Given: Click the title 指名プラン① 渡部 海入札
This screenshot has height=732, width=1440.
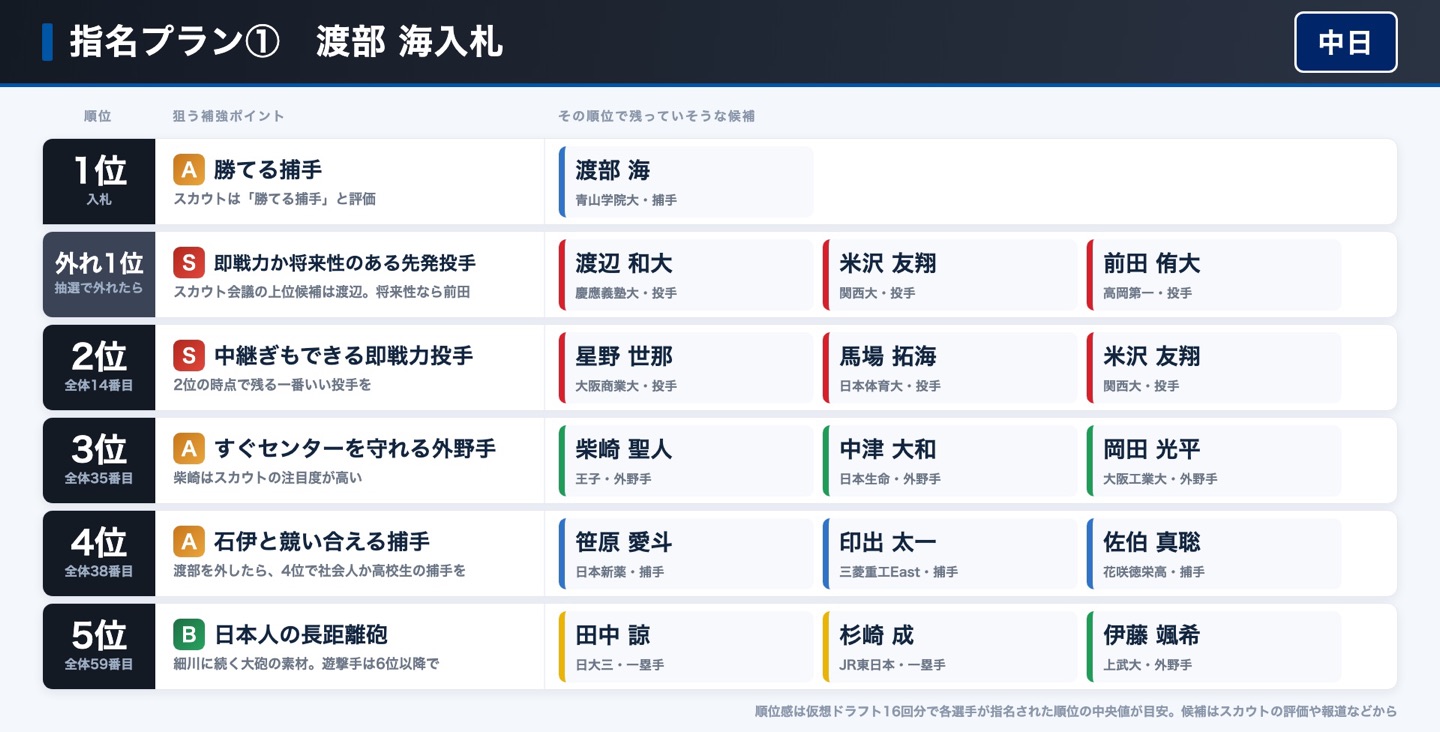Looking at the screenshot, I should tap(286, 43).
